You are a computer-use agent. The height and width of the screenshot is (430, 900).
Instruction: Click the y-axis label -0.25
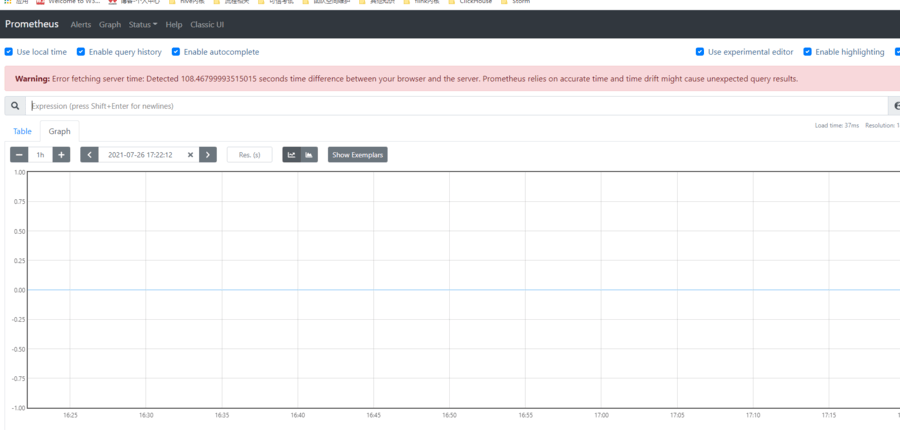(x=18, y=320)
